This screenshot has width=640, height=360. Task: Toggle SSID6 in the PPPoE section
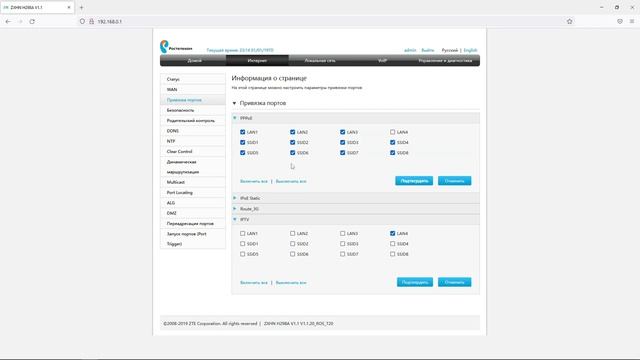292,153
